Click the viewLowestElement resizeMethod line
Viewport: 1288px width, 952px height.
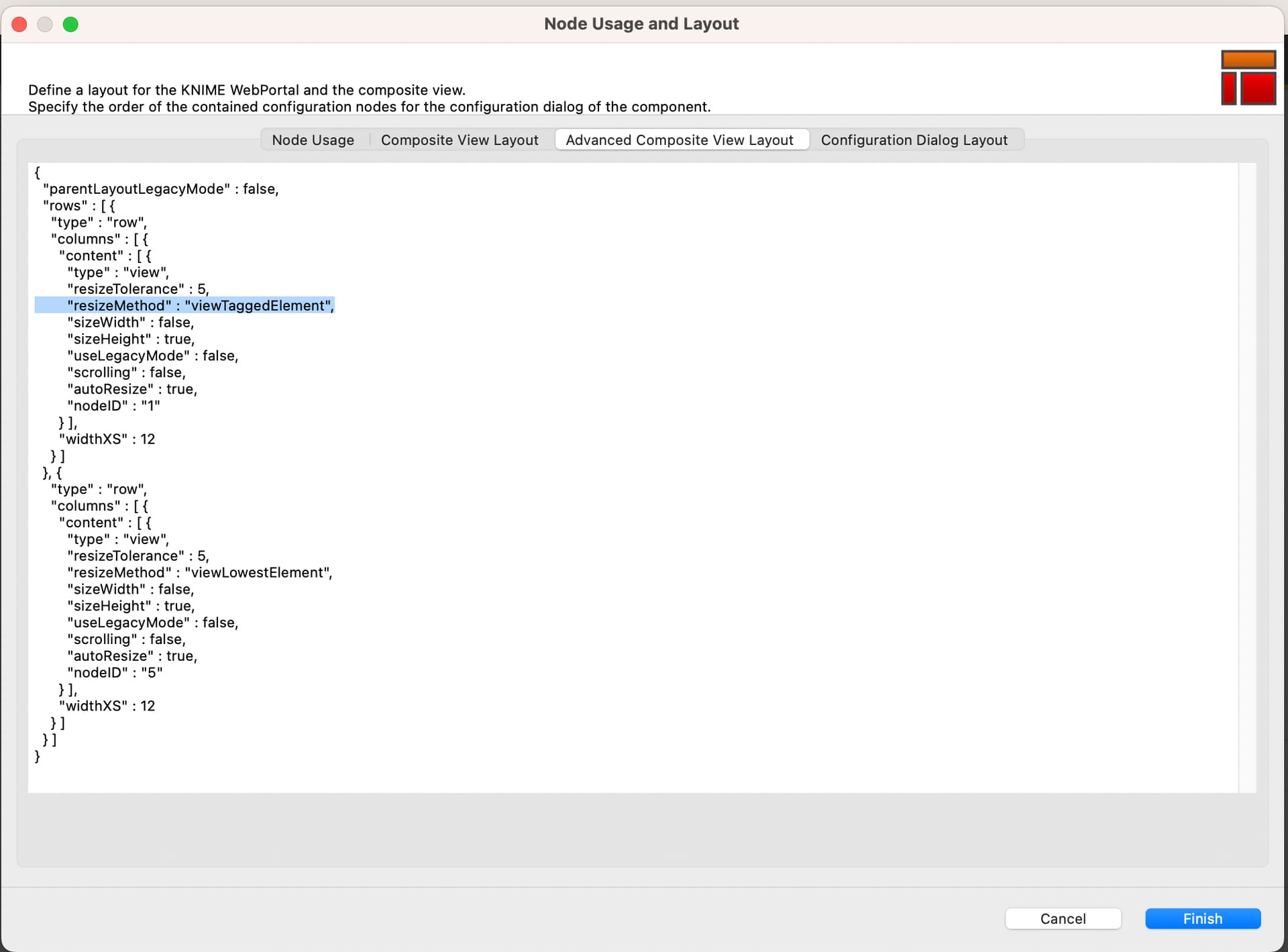[x=199, y=572]
